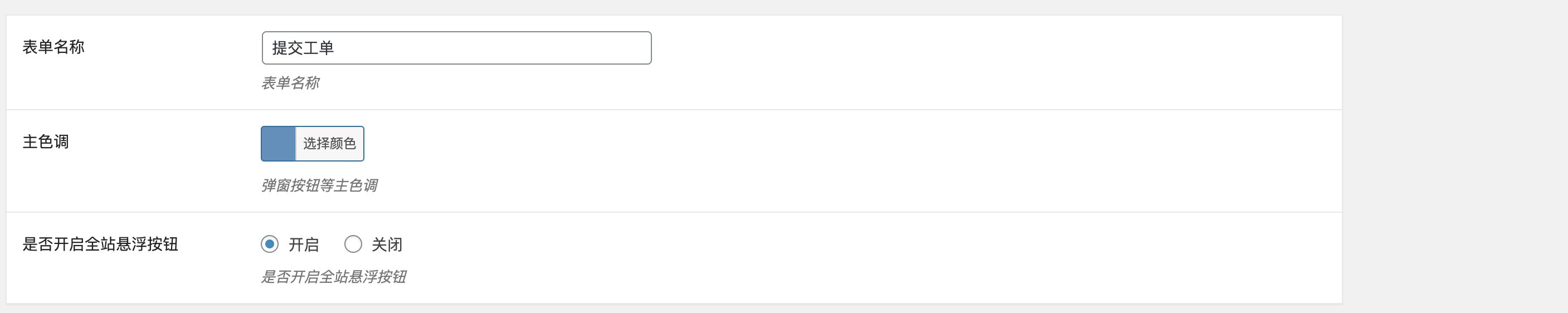Click the 主色调 setting label
The height and width of the screenshot is (313, 1568).
click(x=46, y=142)
